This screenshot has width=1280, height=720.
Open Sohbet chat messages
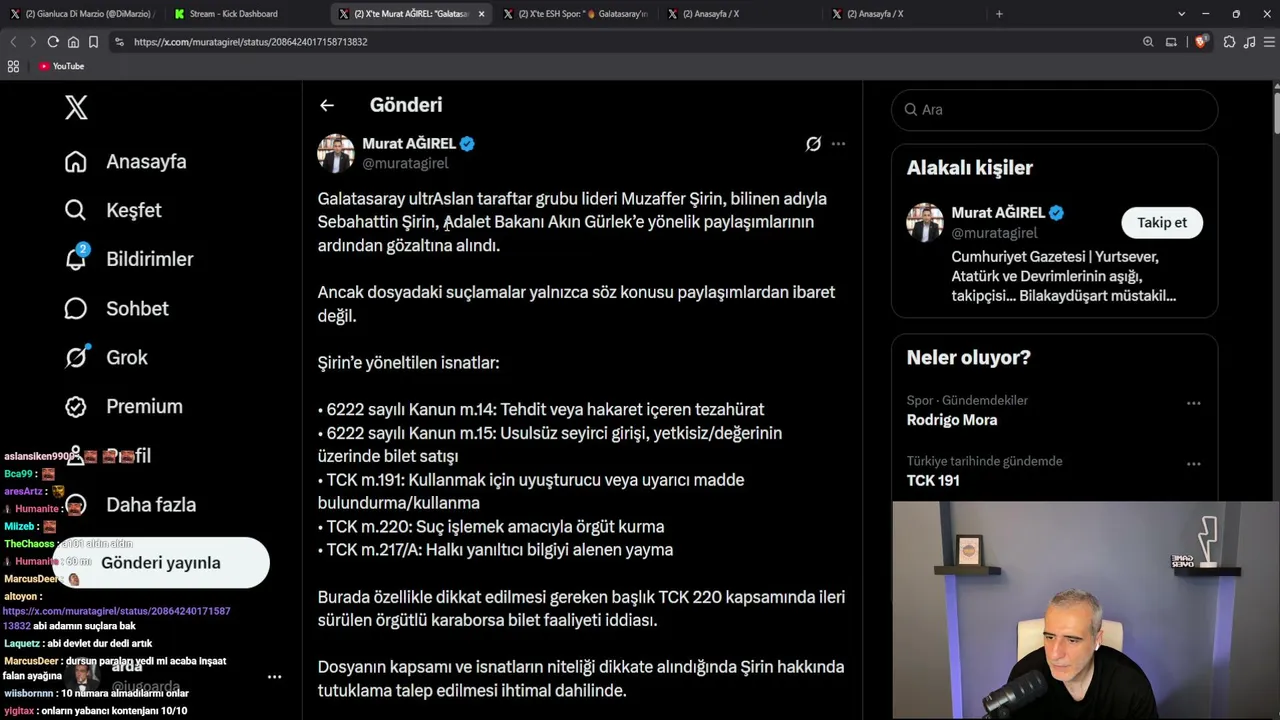pyautogui.click(x=116, y=308)
